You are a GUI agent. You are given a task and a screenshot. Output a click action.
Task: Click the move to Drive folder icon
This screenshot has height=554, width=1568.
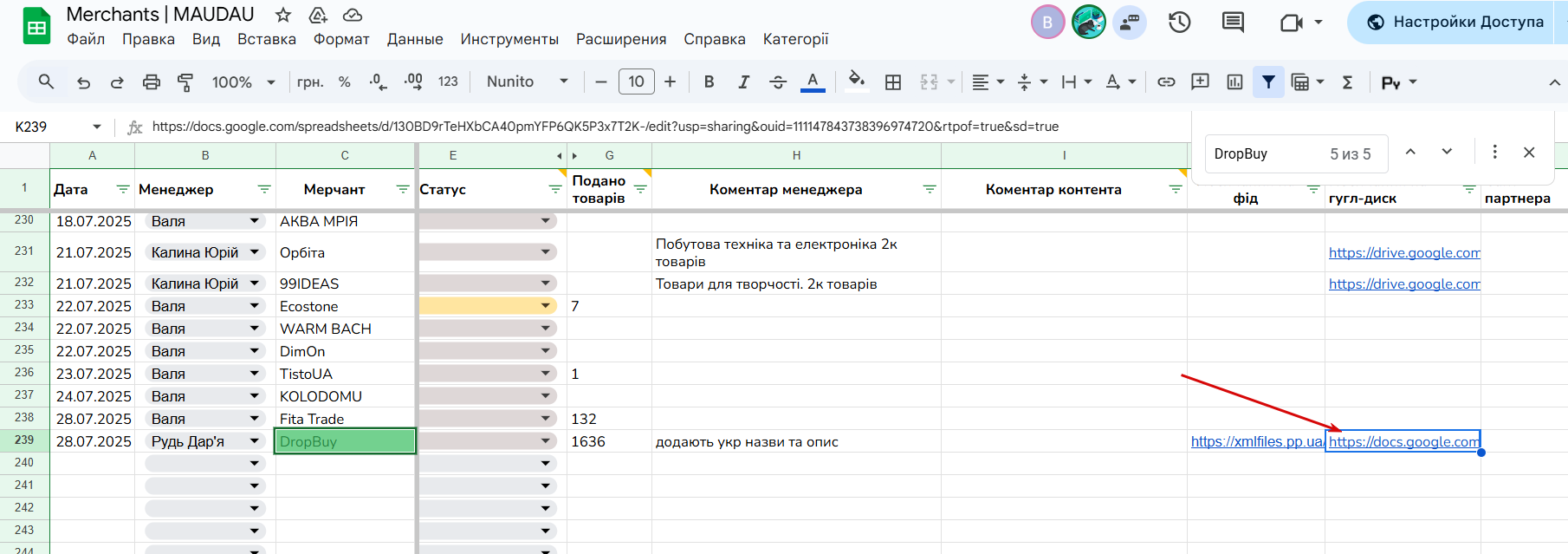318,15
